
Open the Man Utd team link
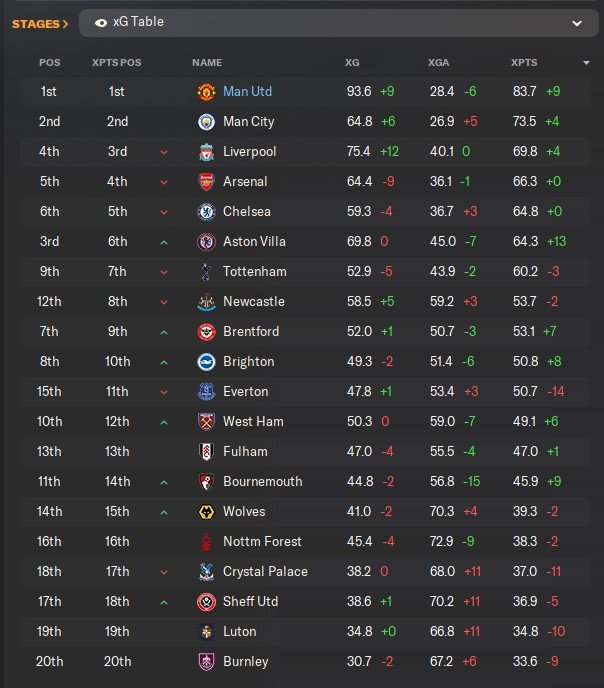[x=247, y=92]
